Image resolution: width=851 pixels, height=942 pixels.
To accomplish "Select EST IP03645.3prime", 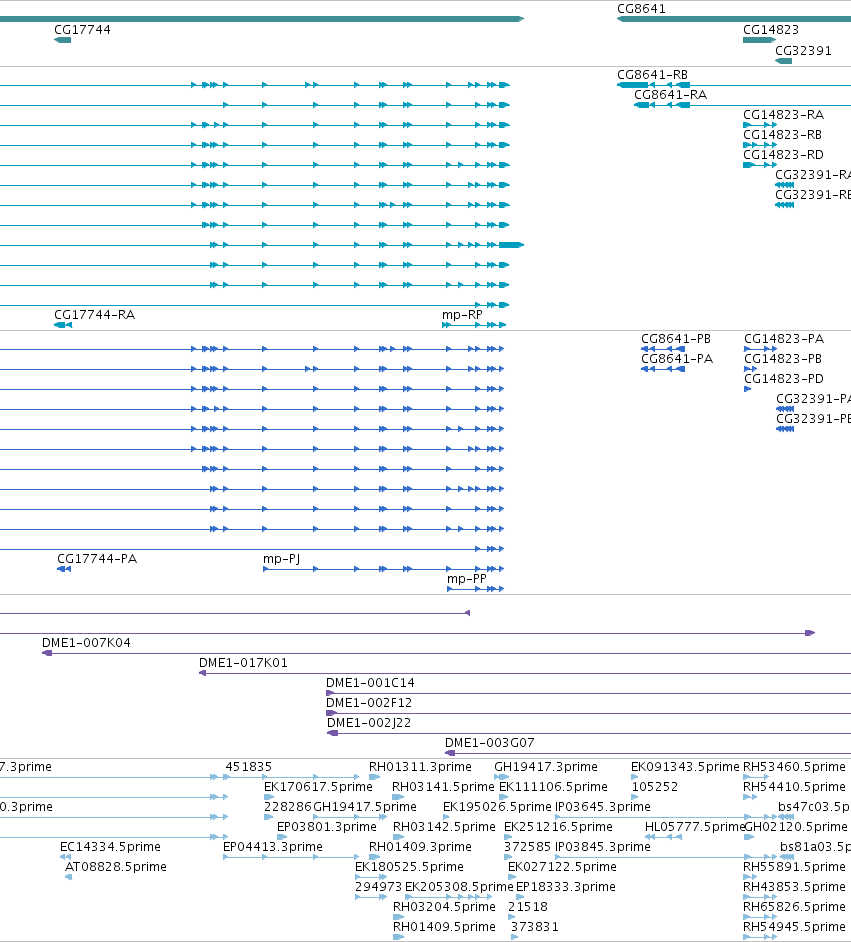I will (602, 807).
